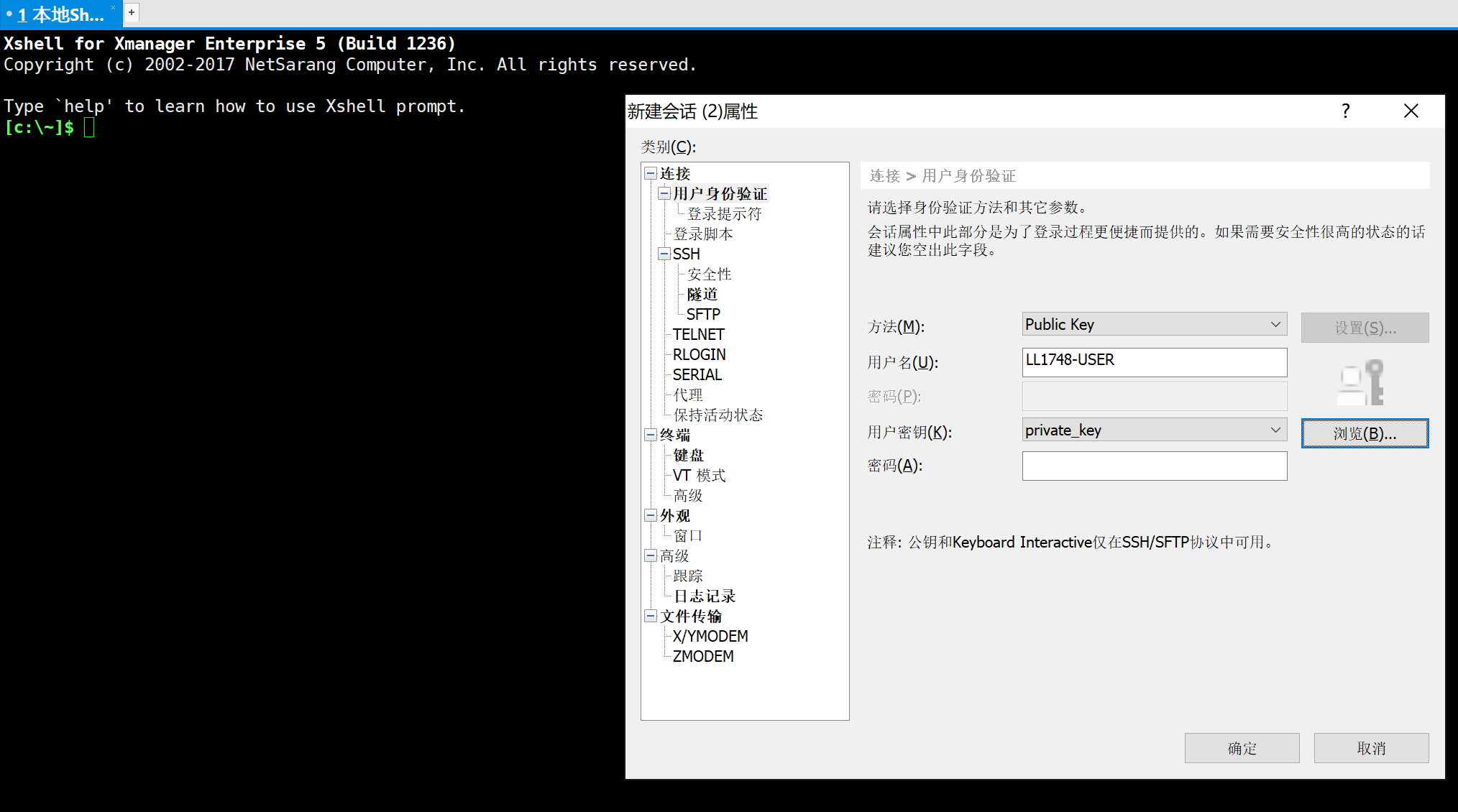The height and width of the screenshot is (812, 1458).
Task: Click the 确定 confirm button
Action: tap(1242, 747)
